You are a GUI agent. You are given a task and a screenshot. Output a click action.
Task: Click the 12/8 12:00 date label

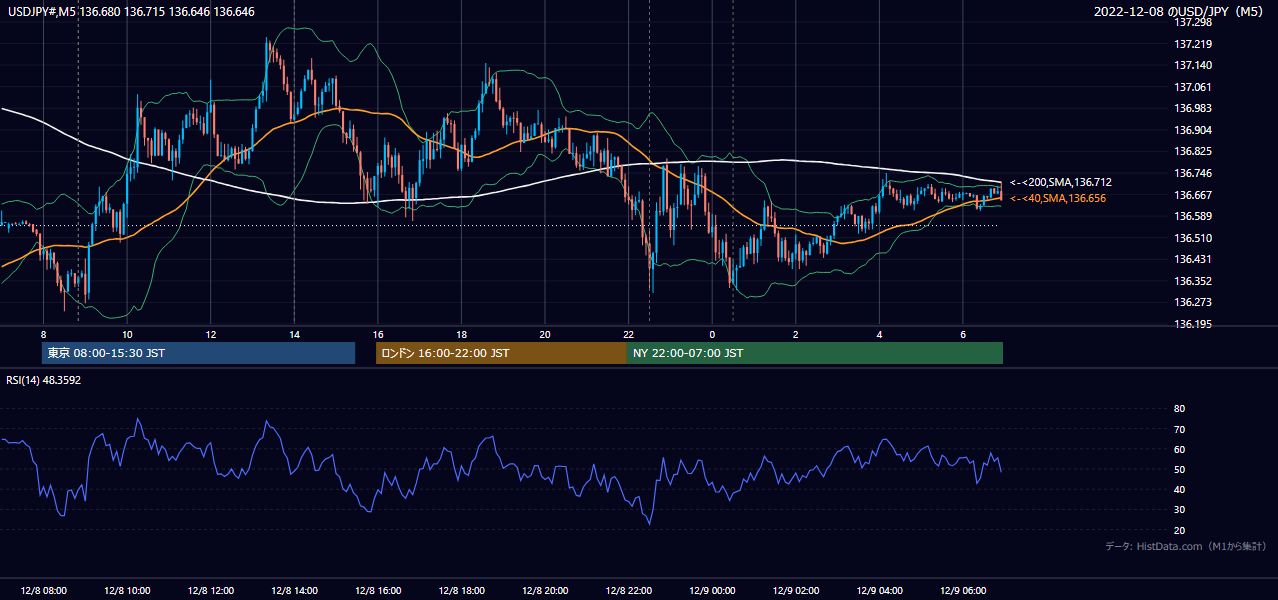[210, 590]
